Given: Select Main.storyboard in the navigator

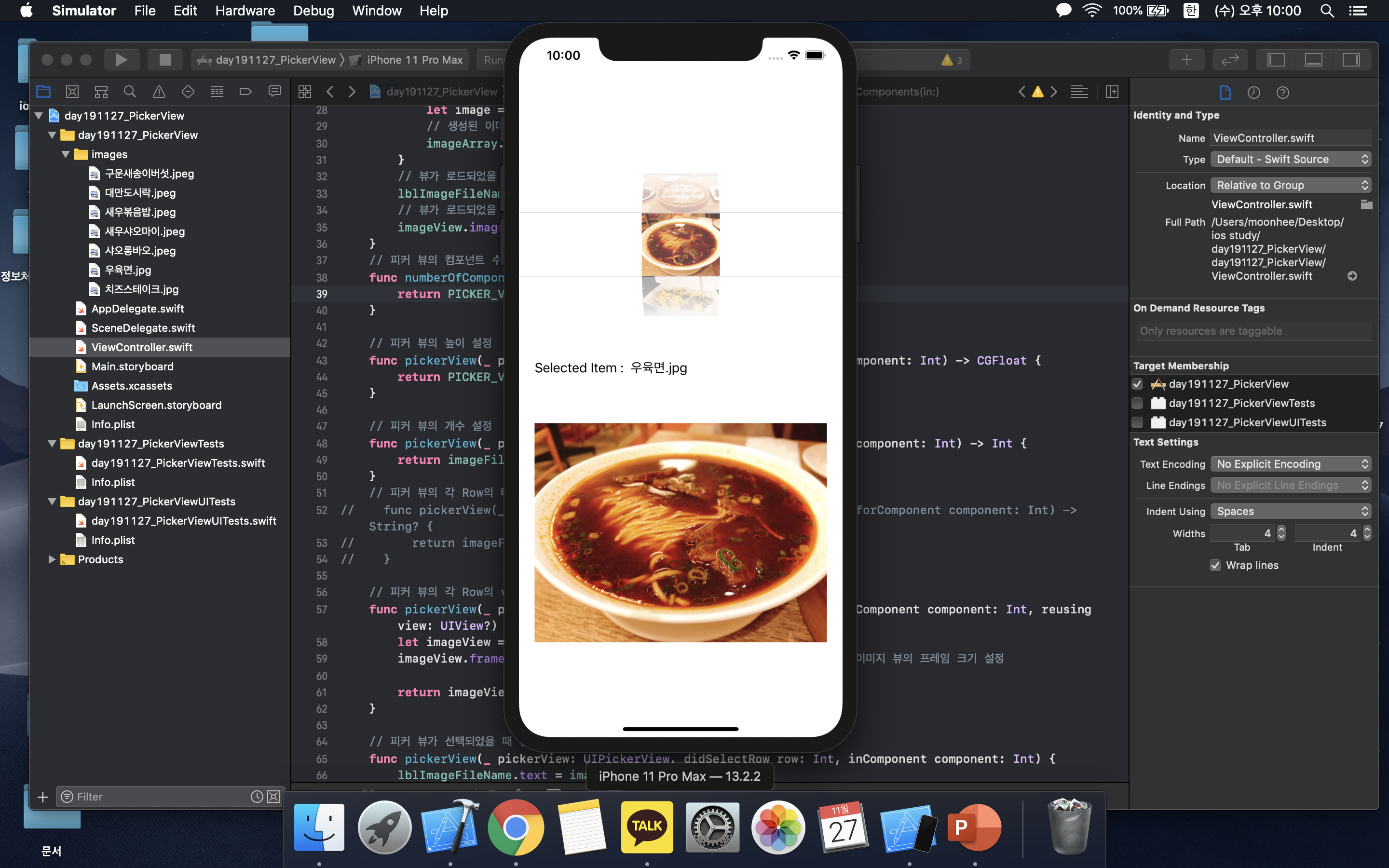Looking at the screenshot, I should tap(132, 366).
